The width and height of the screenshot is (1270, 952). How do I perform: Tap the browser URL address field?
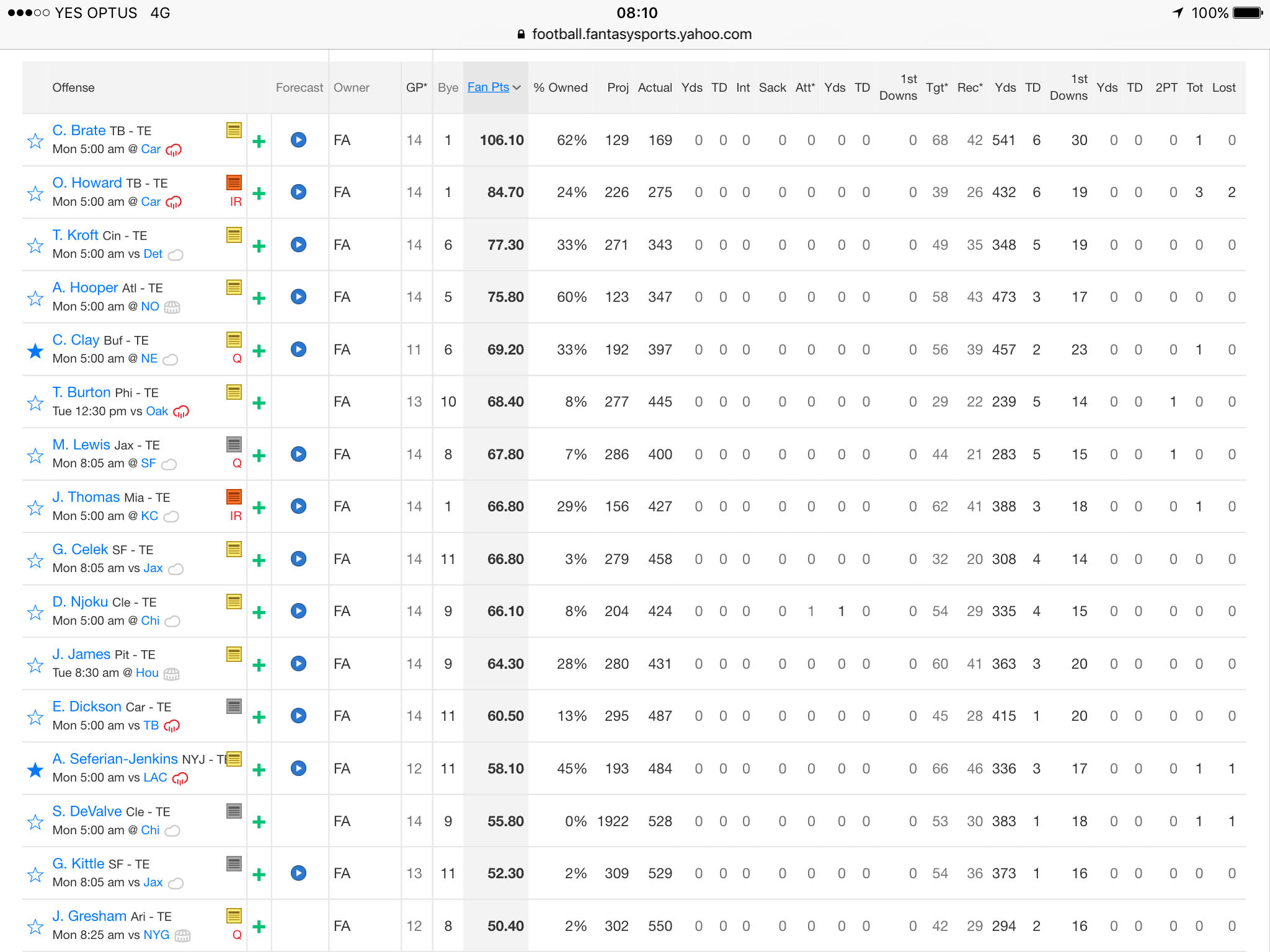coord(635,34)
